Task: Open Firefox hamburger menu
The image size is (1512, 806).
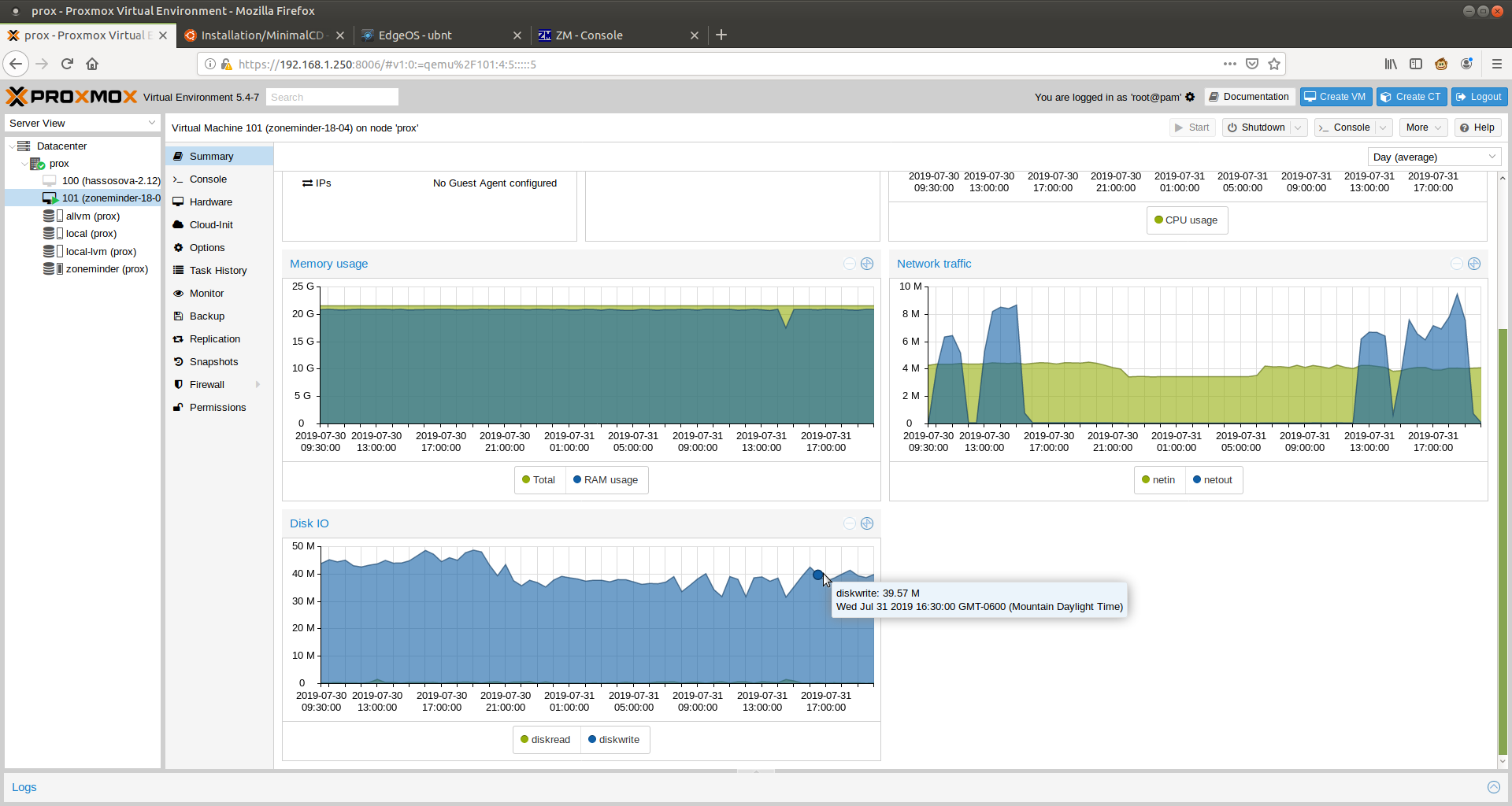Action: pos(1497,64)
